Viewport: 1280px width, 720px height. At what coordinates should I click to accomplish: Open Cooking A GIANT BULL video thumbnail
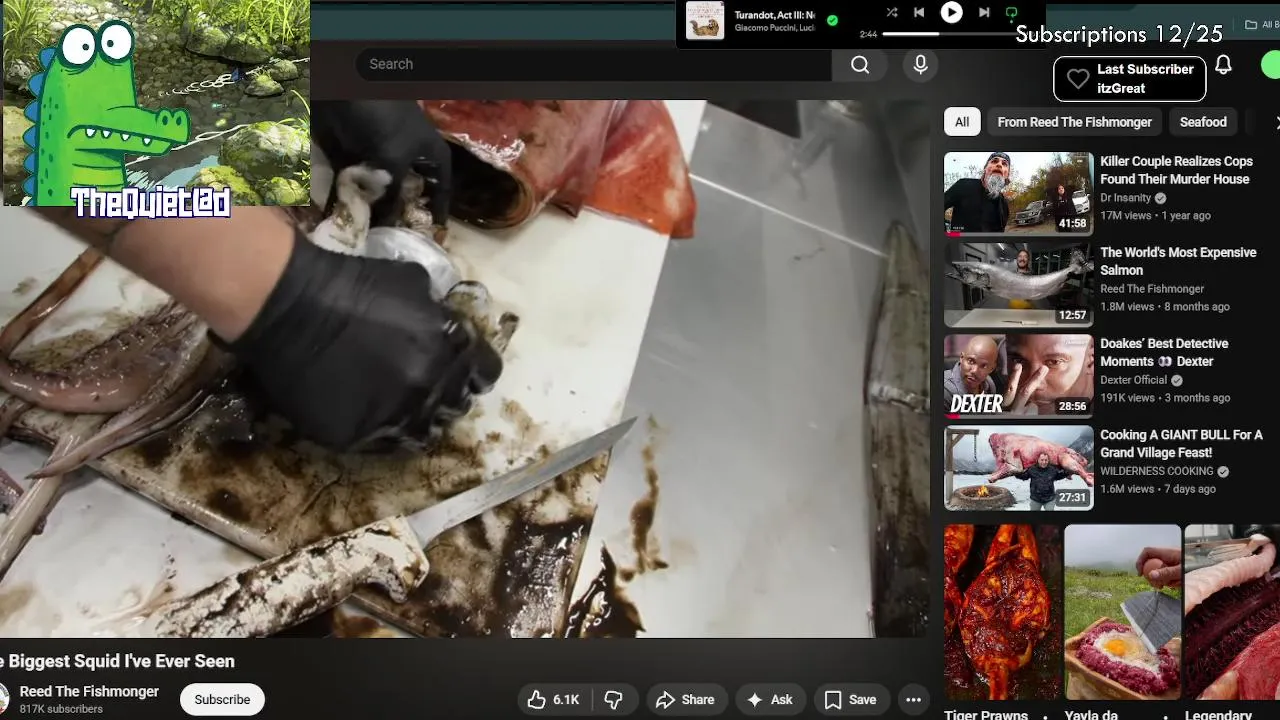click(1019, 468)
